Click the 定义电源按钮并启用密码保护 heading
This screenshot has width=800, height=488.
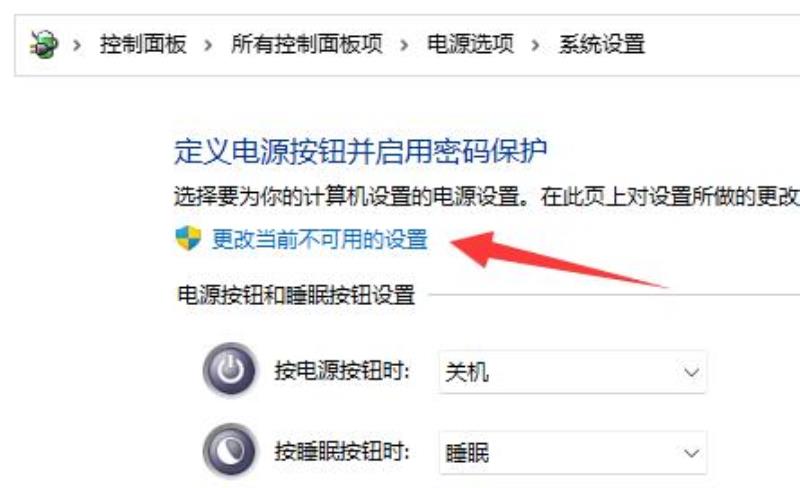[361, 152]
